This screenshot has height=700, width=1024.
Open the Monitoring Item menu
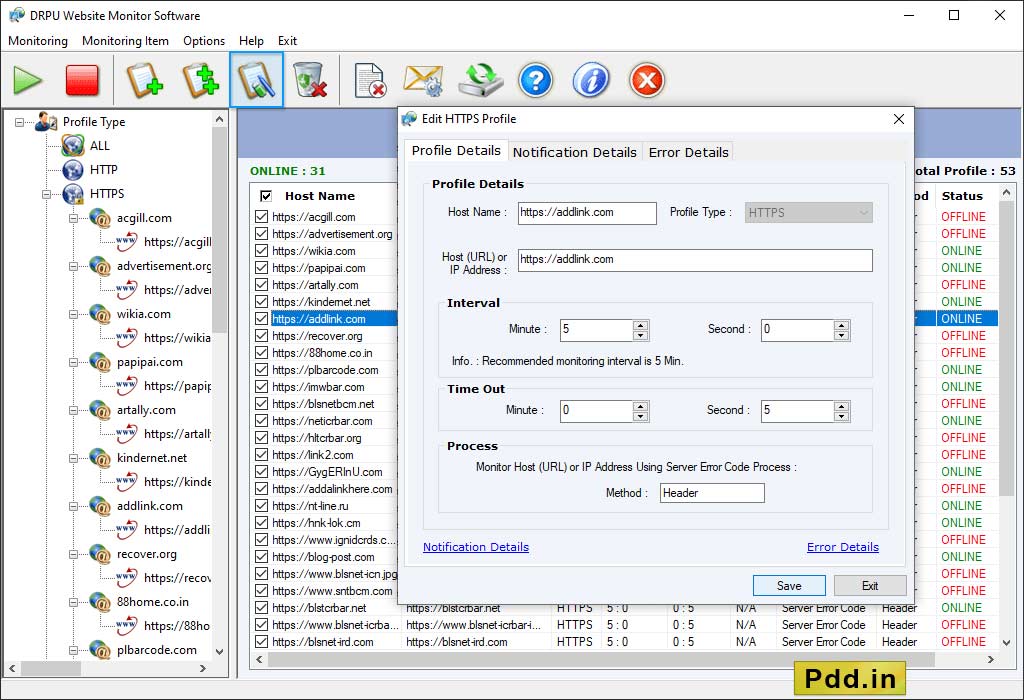125,40
